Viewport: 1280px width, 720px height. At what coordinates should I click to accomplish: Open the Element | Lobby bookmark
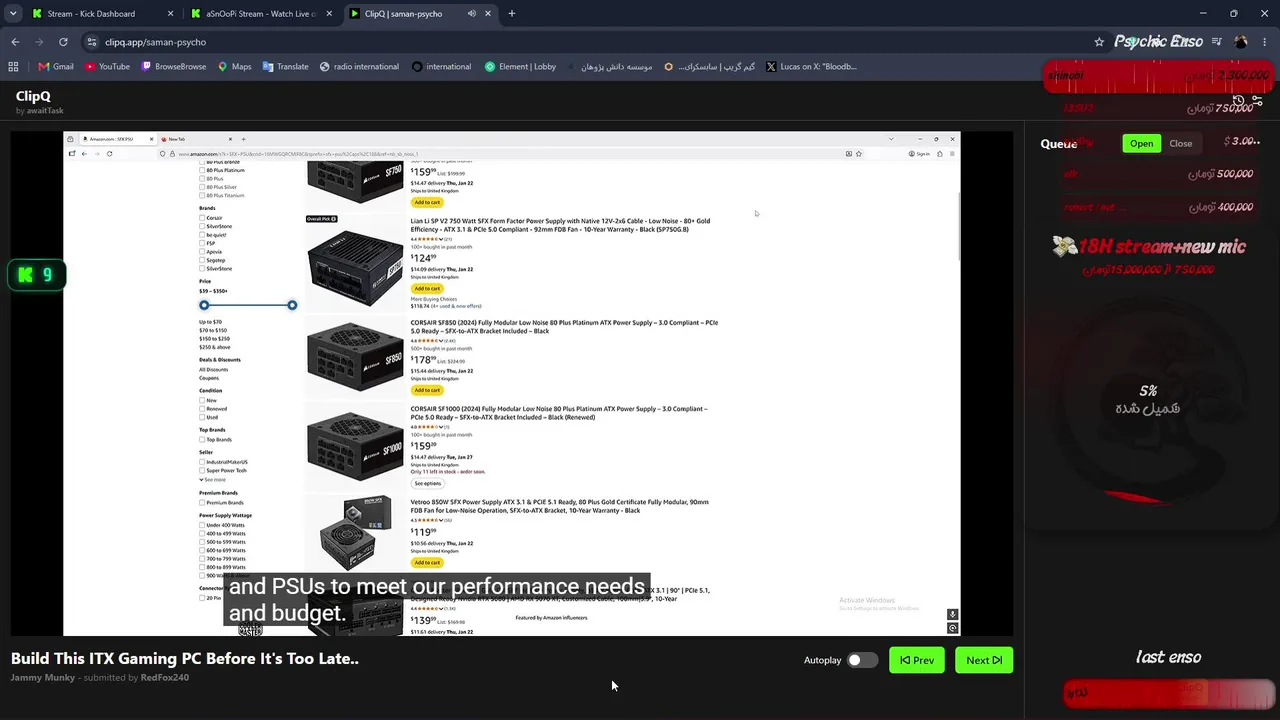(520, 67)
